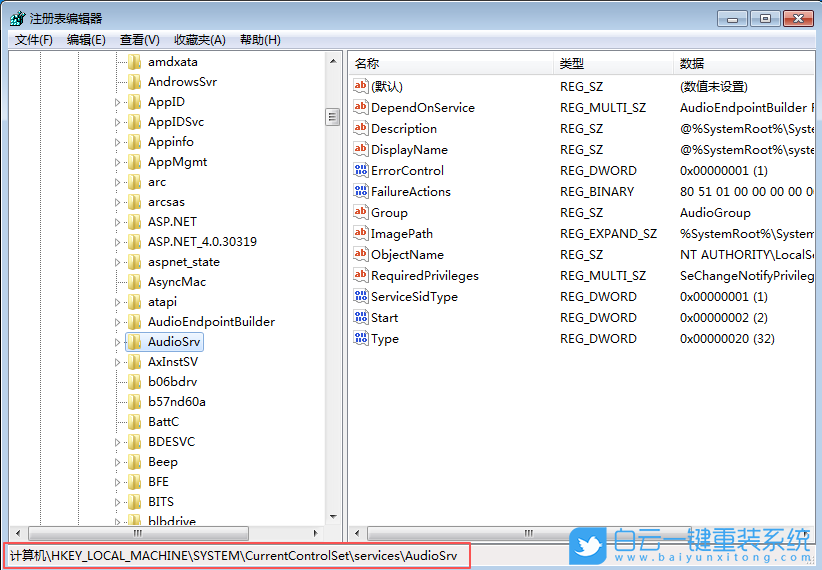Click tree pane vertical scroll up arrow
Screen dimensions: 822x570
[333, 61]
